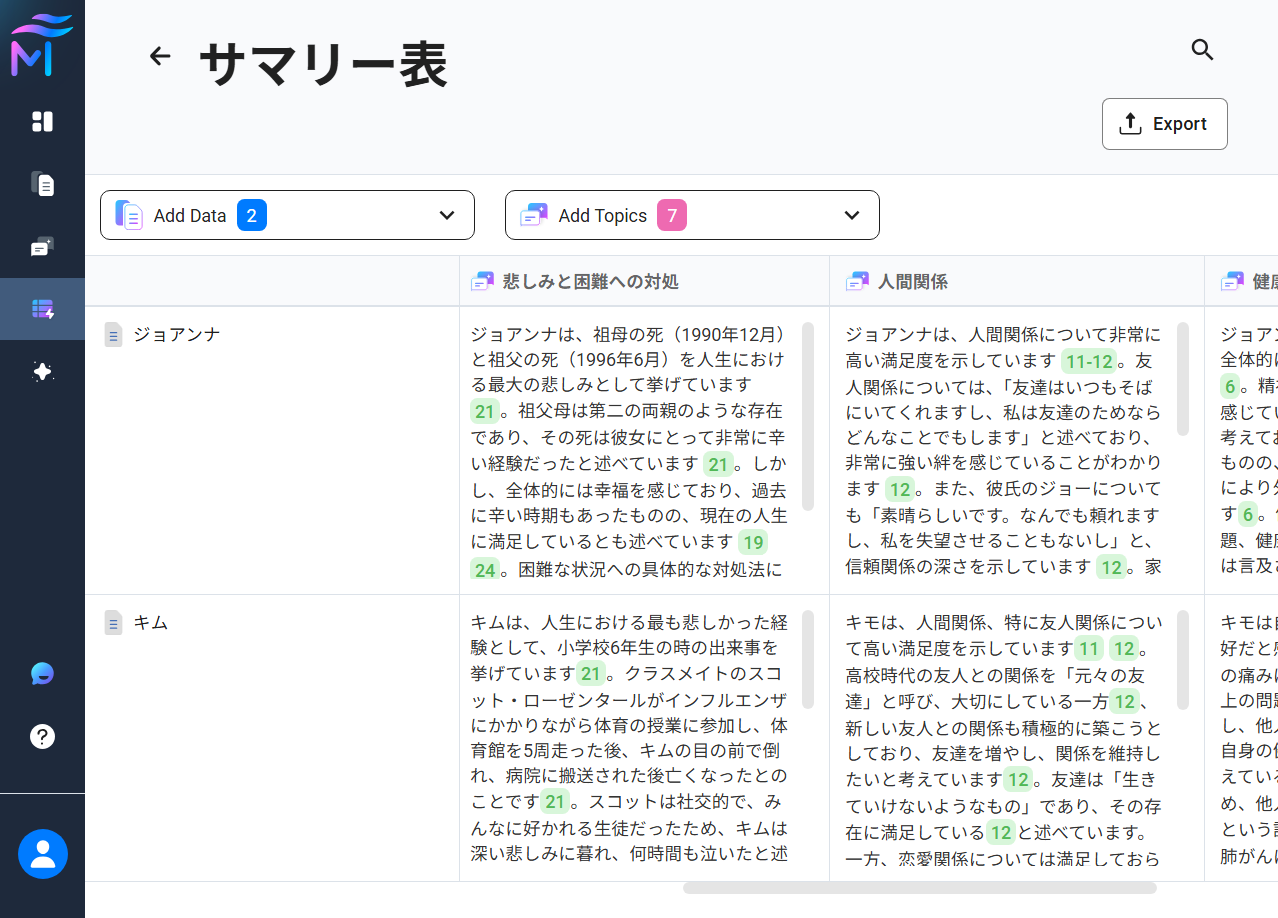
Task: Open the キム document row
Action: click(x=150, y=622)
